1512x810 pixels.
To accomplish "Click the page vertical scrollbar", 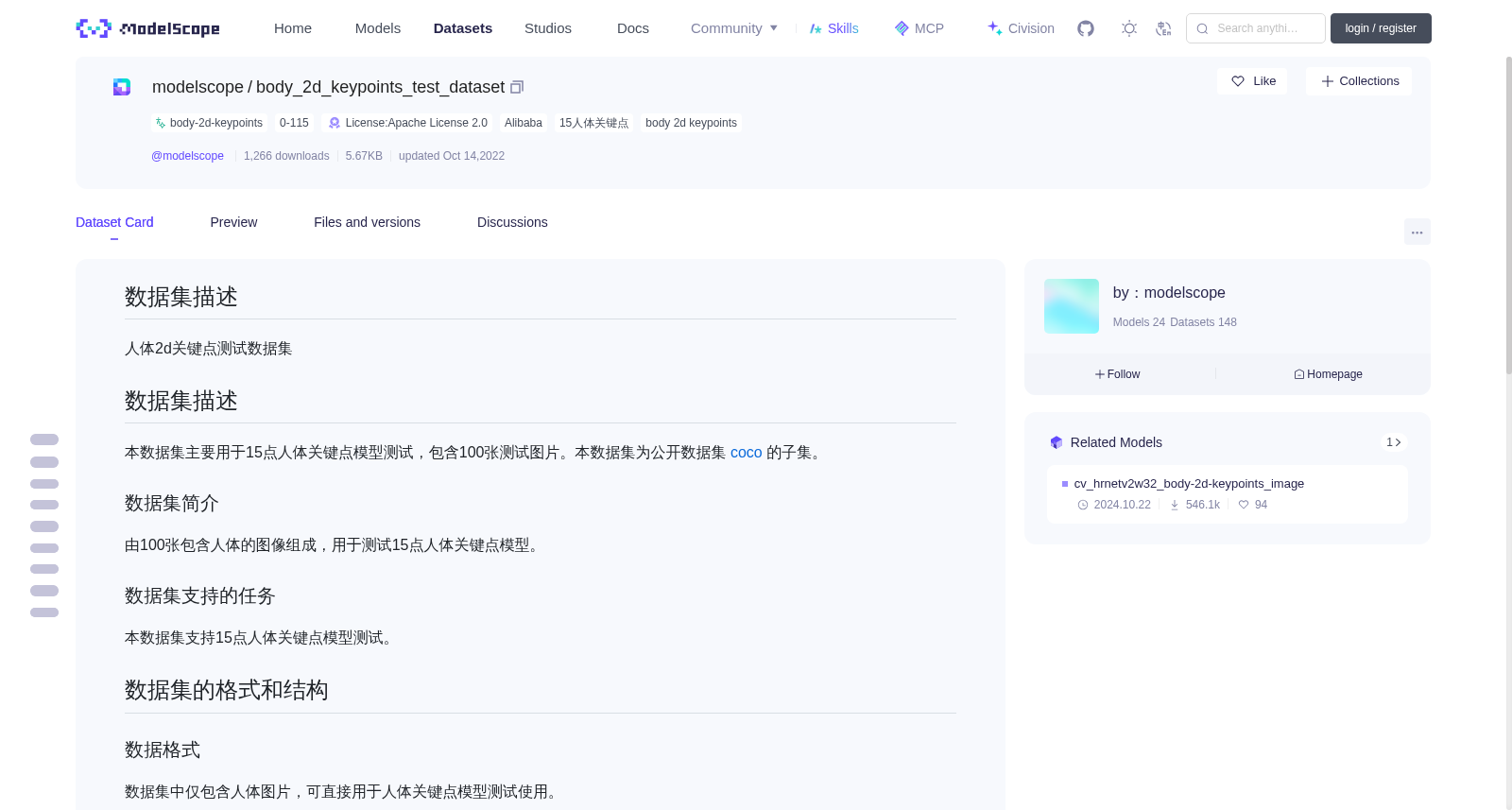I will (1508, 217).
